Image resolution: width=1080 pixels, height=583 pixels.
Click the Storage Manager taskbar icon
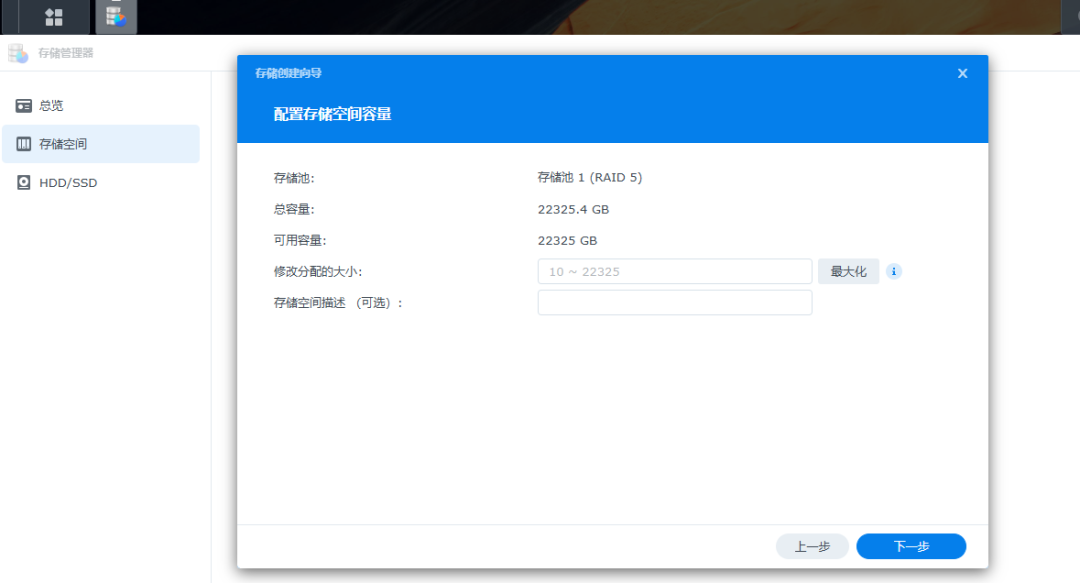click(x=116, y=17)
